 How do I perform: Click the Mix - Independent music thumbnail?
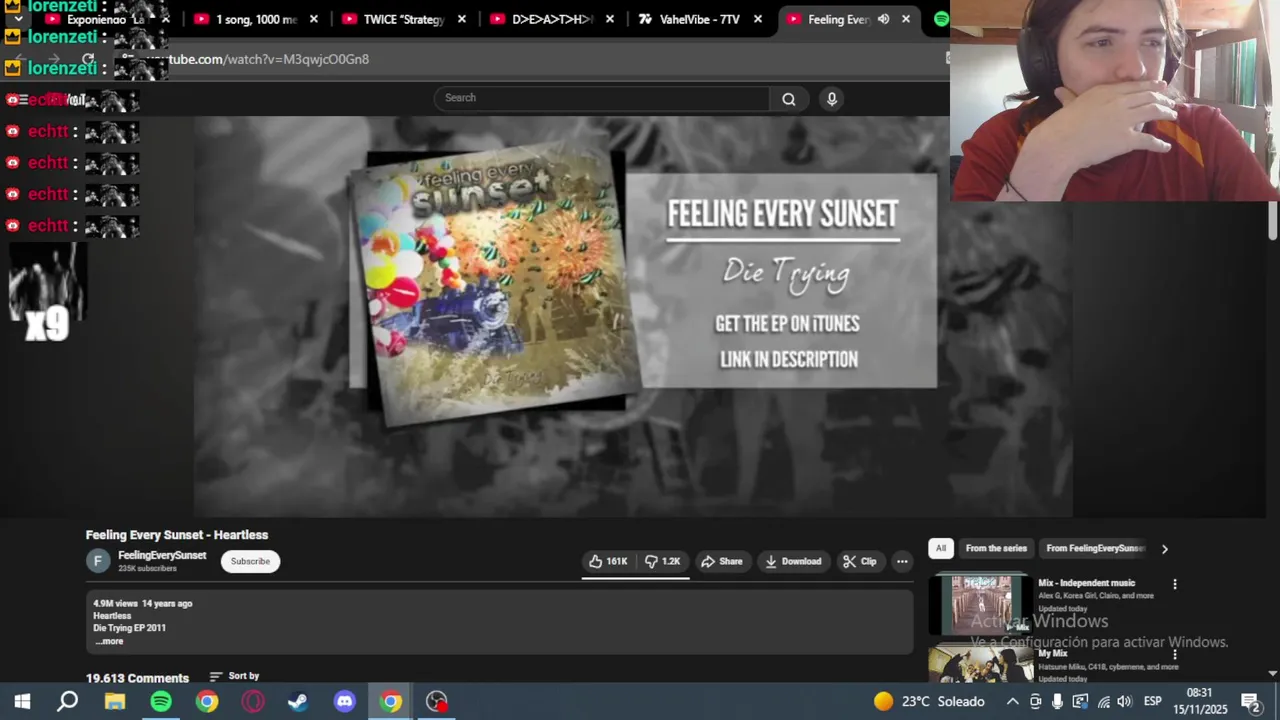point(980,604)
